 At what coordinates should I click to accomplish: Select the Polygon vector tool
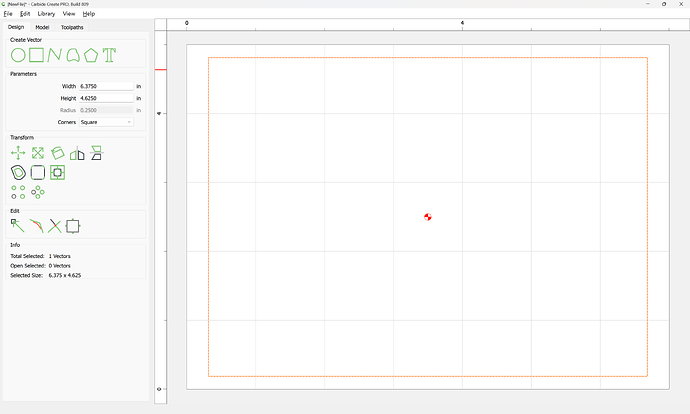(91, 55)
